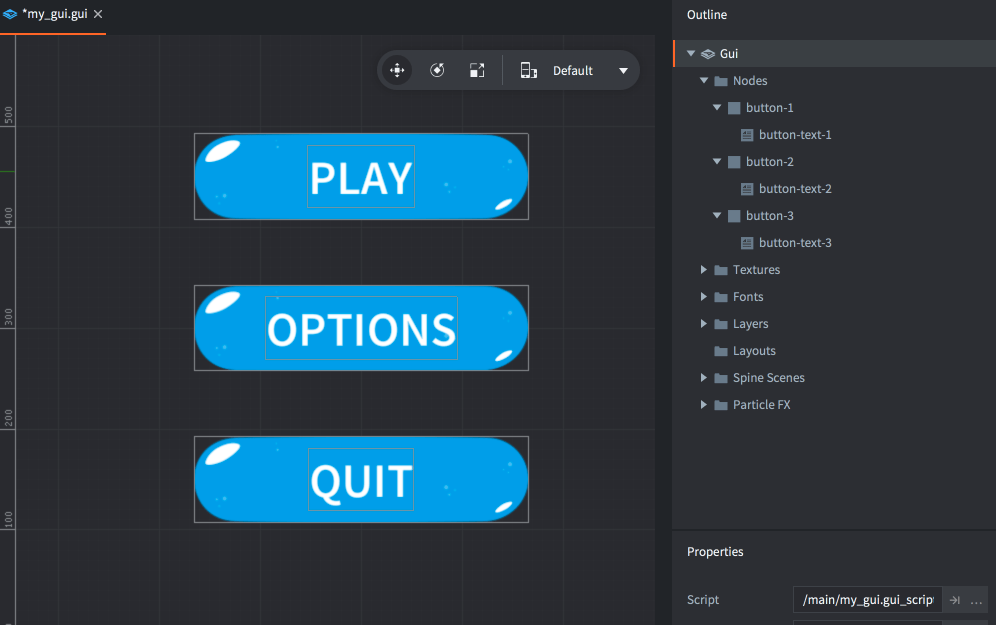The width and height of the screenshot is (996, 625).
Task: Select the button-2 box node icon
Action: [734, 162]
